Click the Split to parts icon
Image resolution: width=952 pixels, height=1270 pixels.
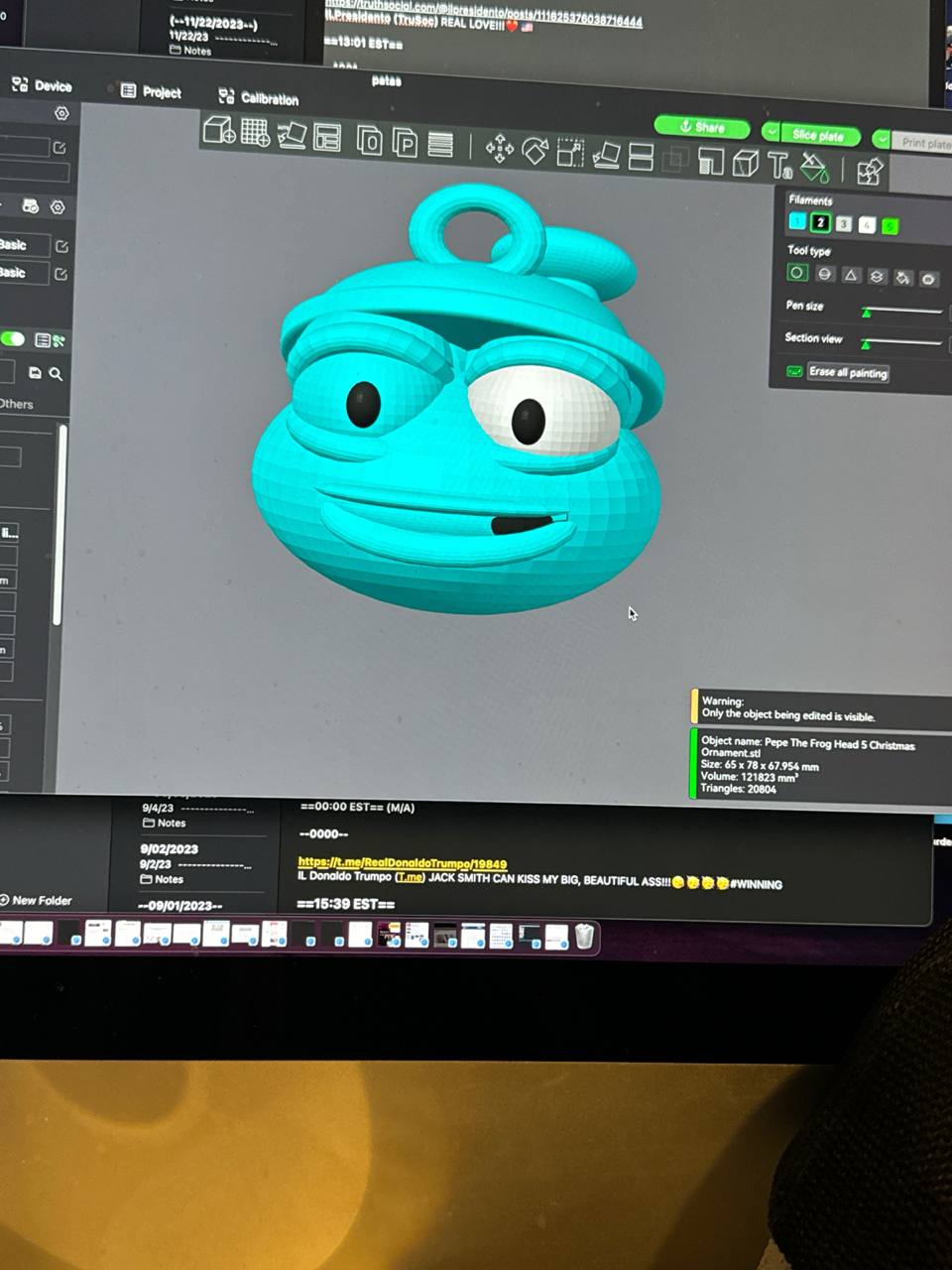405,143
